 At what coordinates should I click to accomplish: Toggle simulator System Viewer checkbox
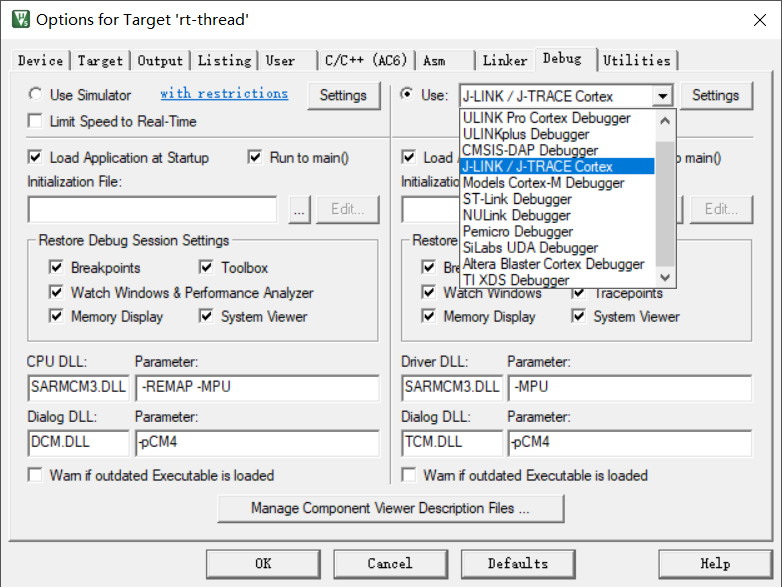(x=206, y=316)
